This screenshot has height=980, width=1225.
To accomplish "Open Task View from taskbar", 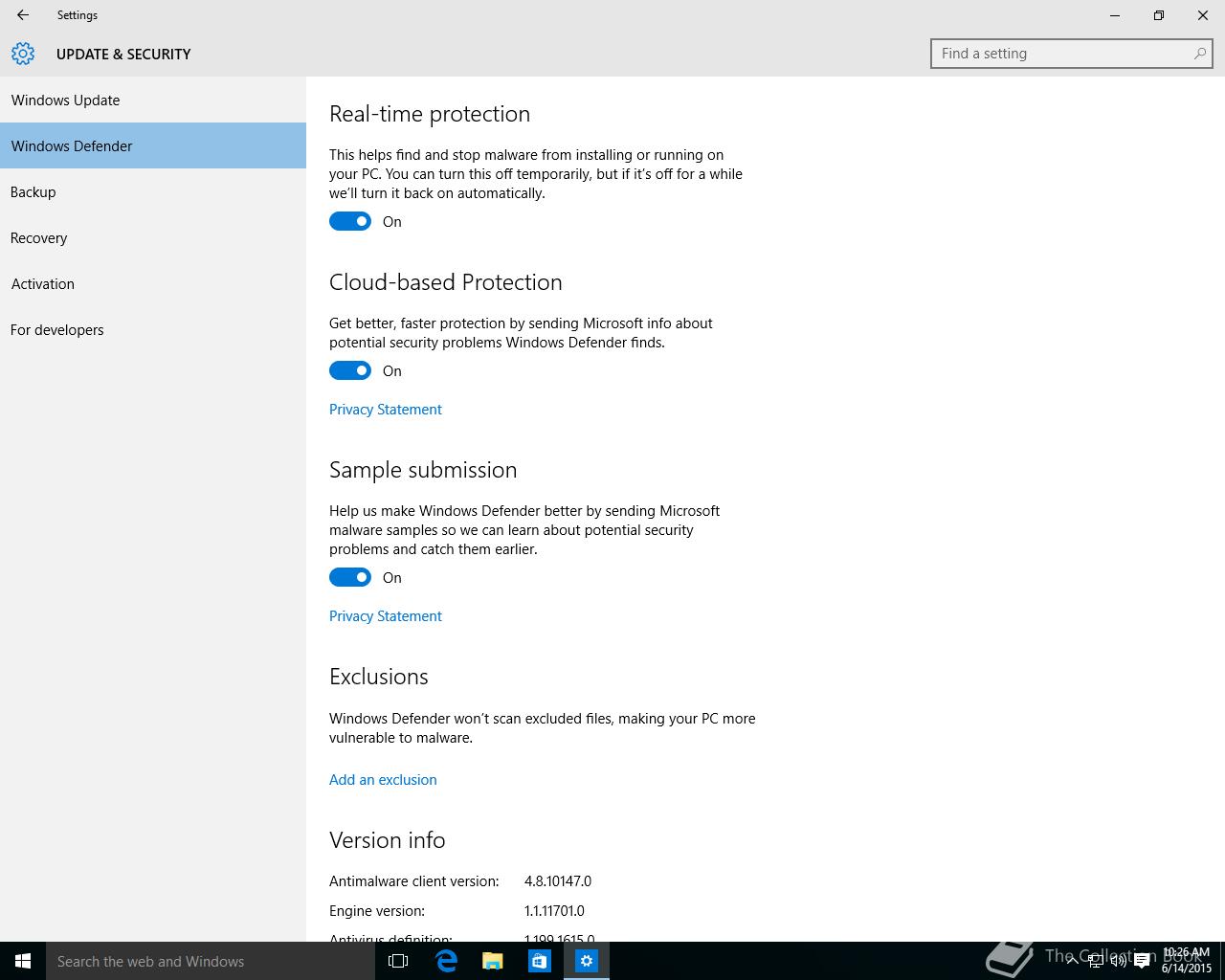I will coord(398,961).
